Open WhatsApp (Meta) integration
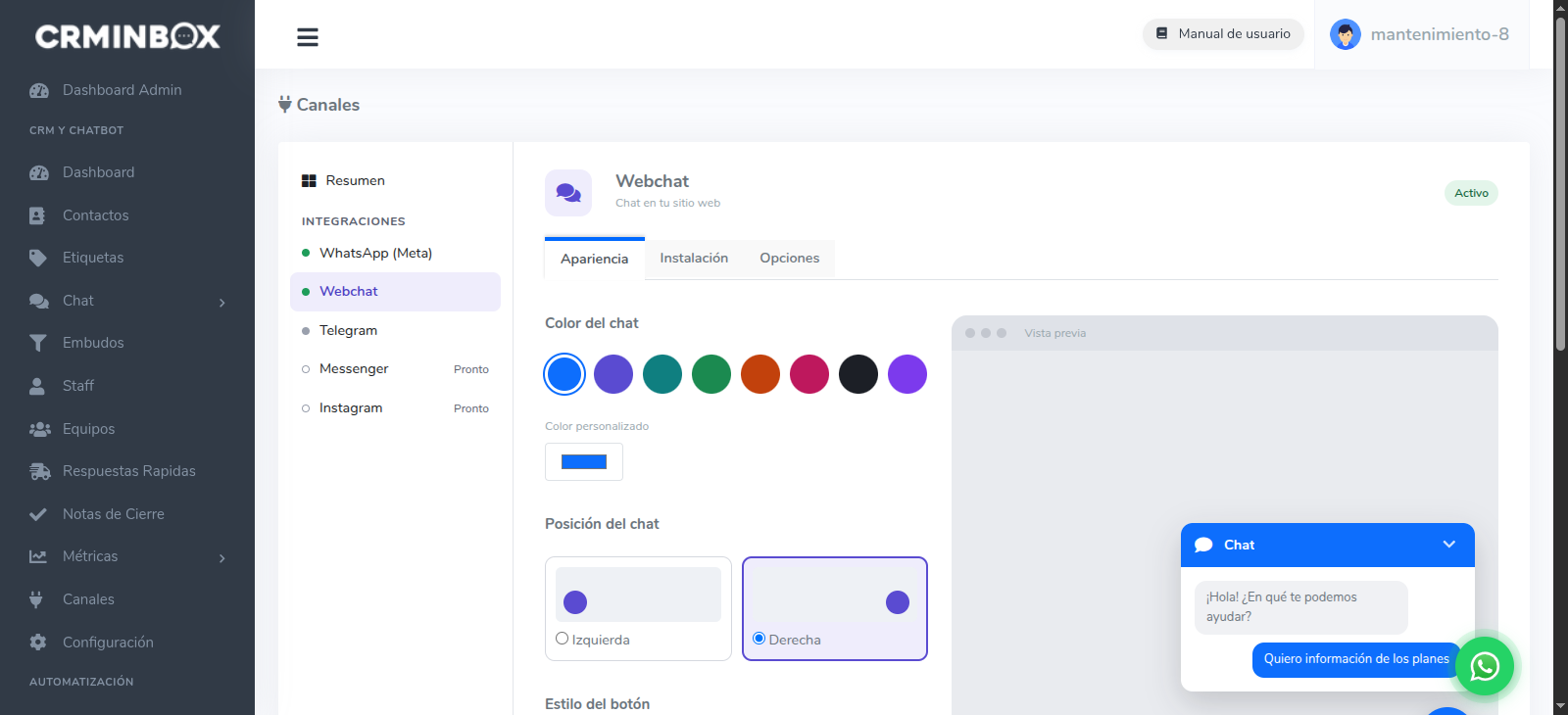 (x=395, y=253)
